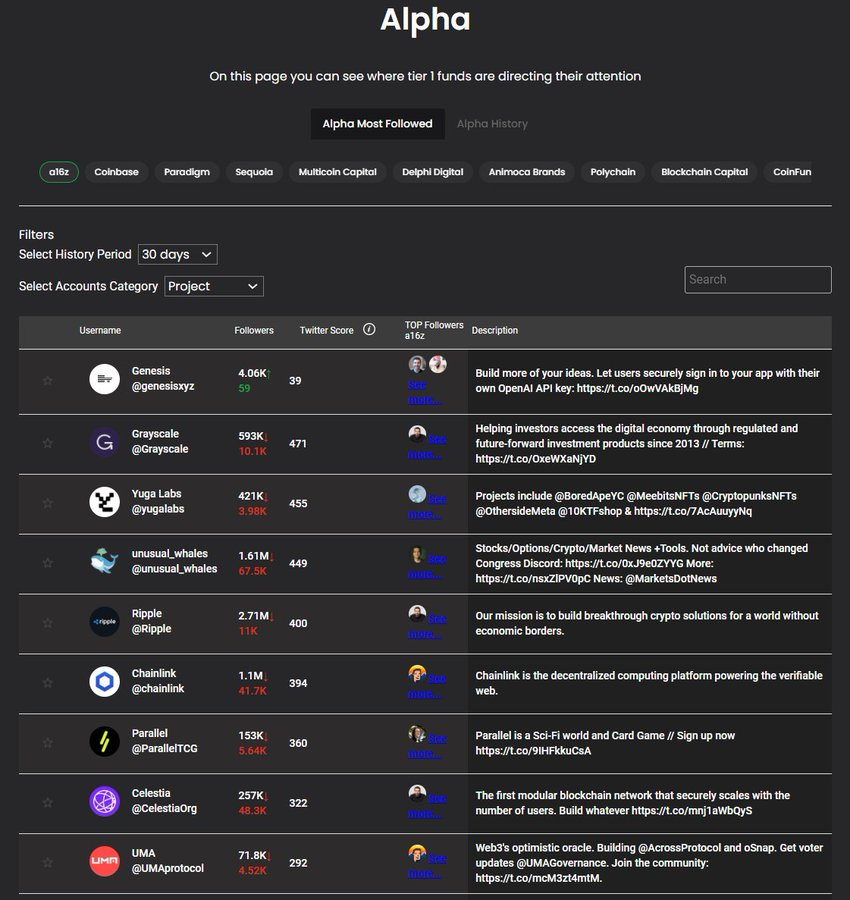
Task: Select the Multicoin Capital chip
Action: (x=337, y=172)
